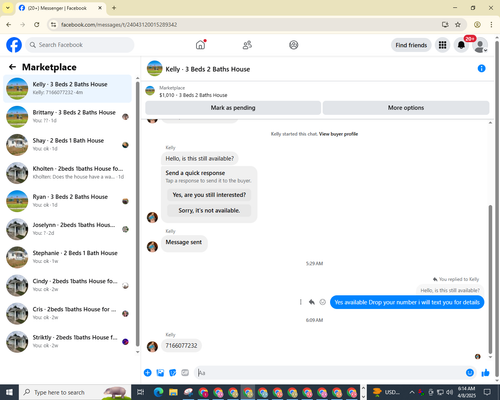Click the phone number message 7166077232

click(181, 346)
